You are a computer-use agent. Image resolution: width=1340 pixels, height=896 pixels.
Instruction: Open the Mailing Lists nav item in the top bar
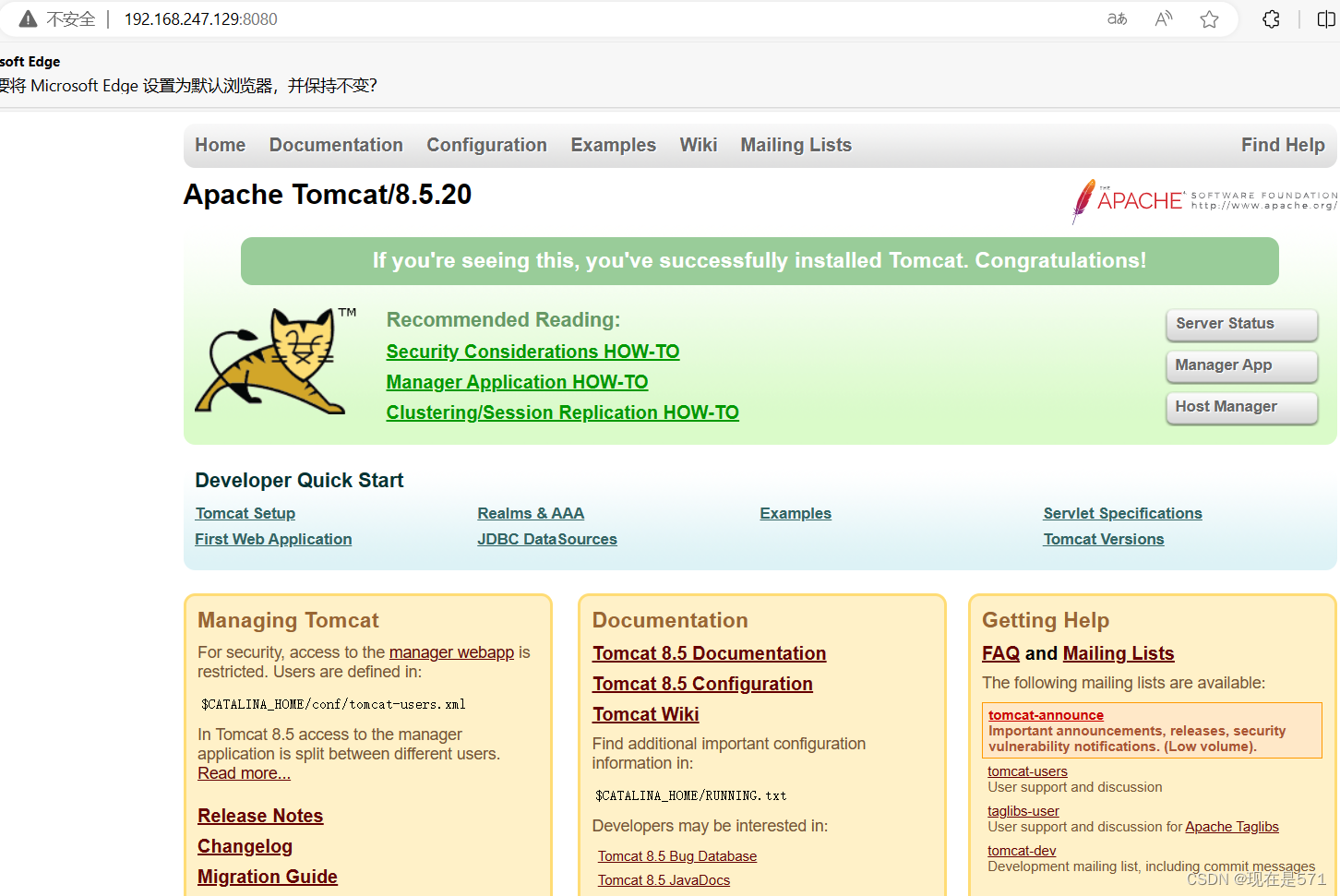(796, 145)
